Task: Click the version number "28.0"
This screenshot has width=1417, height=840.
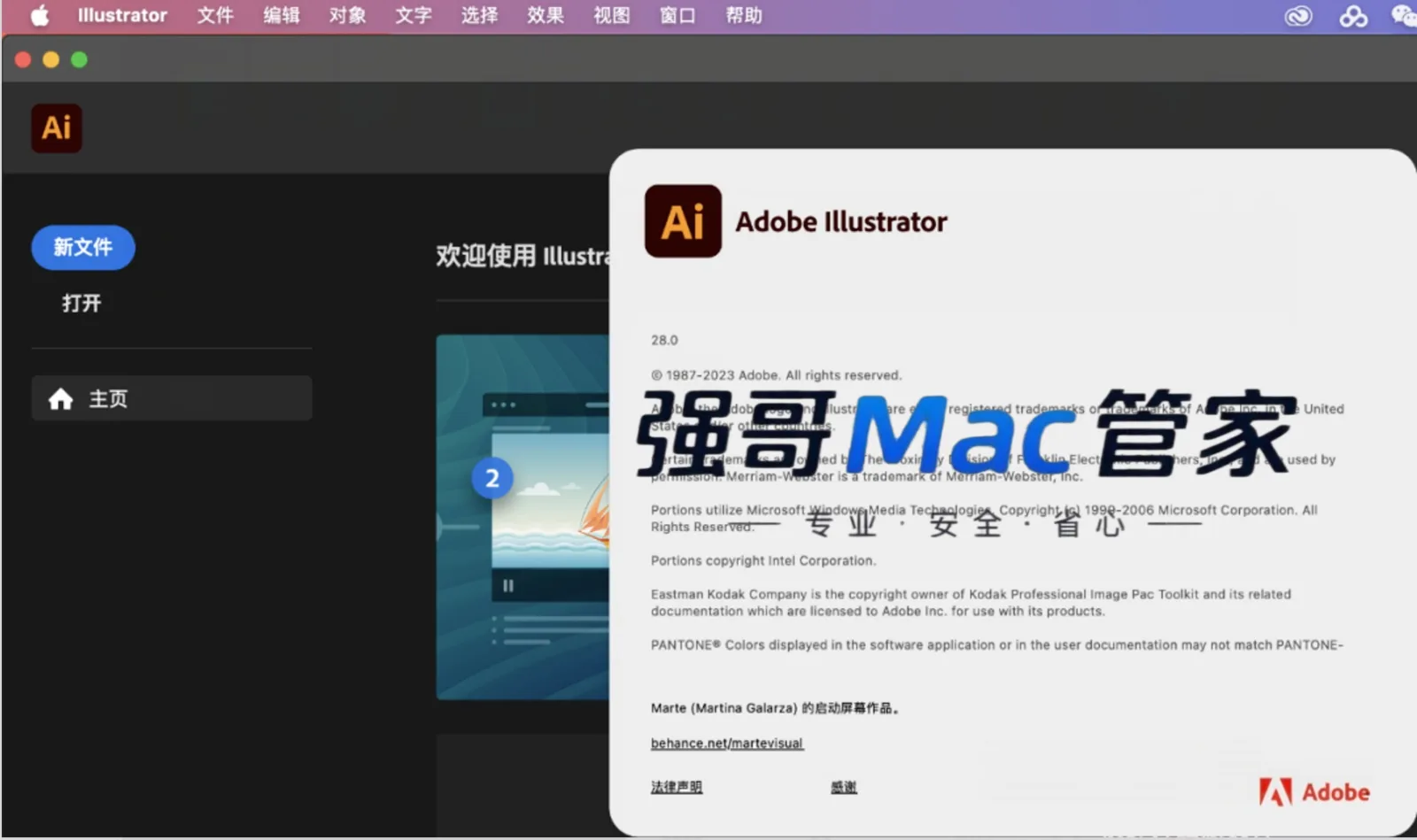Action: click(x=664, y=340)
